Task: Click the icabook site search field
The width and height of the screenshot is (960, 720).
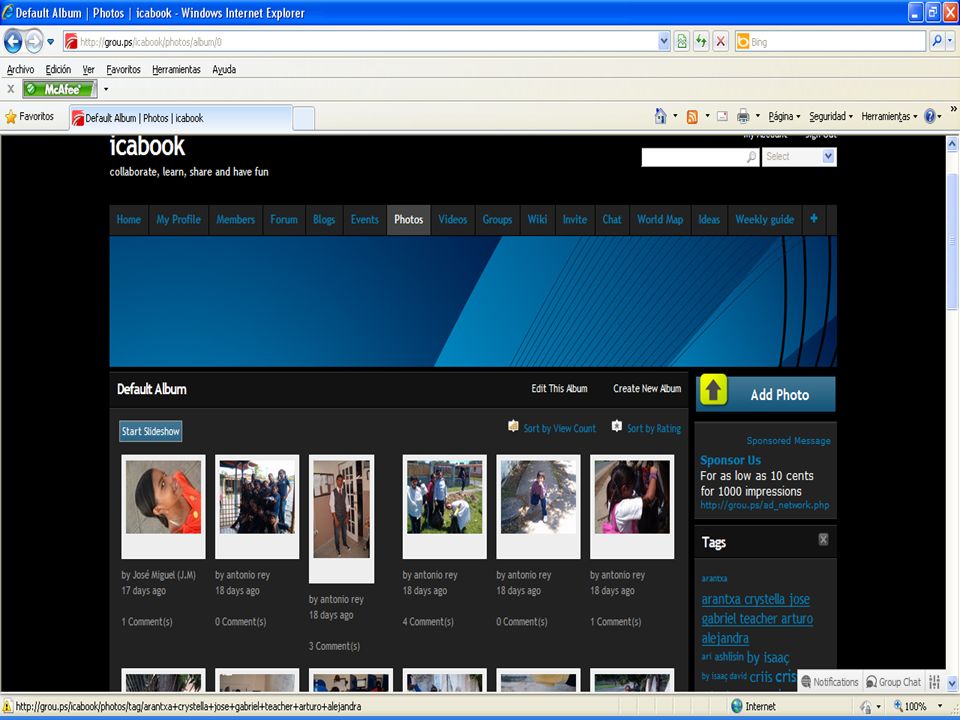Action: point(700,157)
